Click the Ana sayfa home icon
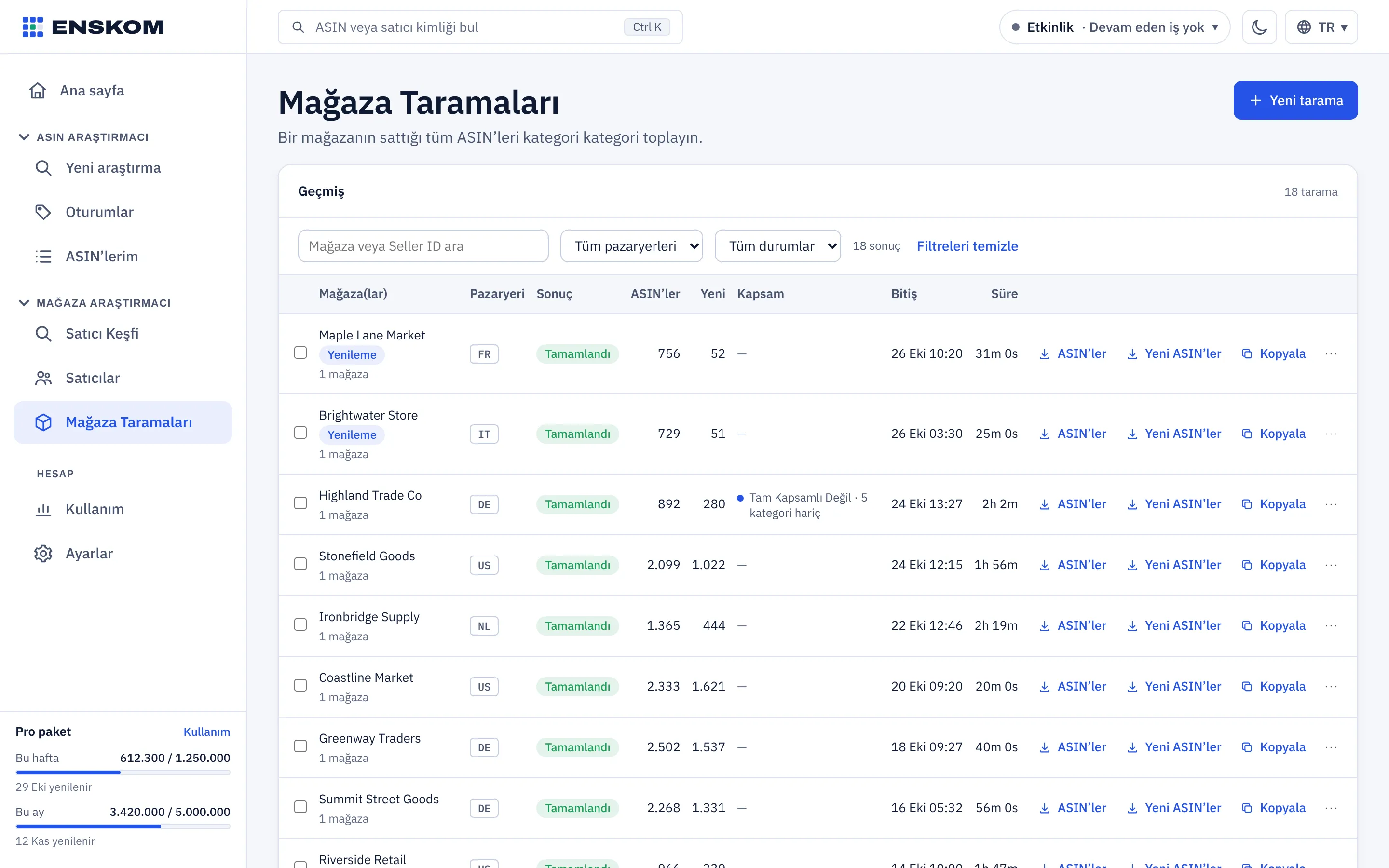The height and width of the screenshot is (868, 1389). point(38,91)
